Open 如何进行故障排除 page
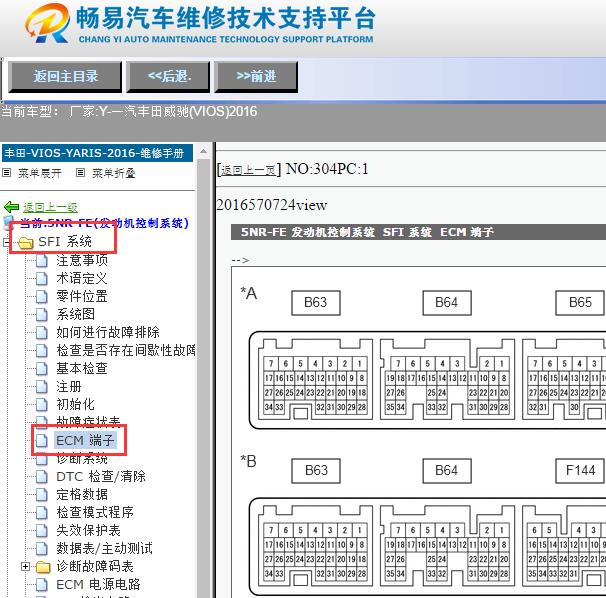606x598 pixels. [108, 332]
